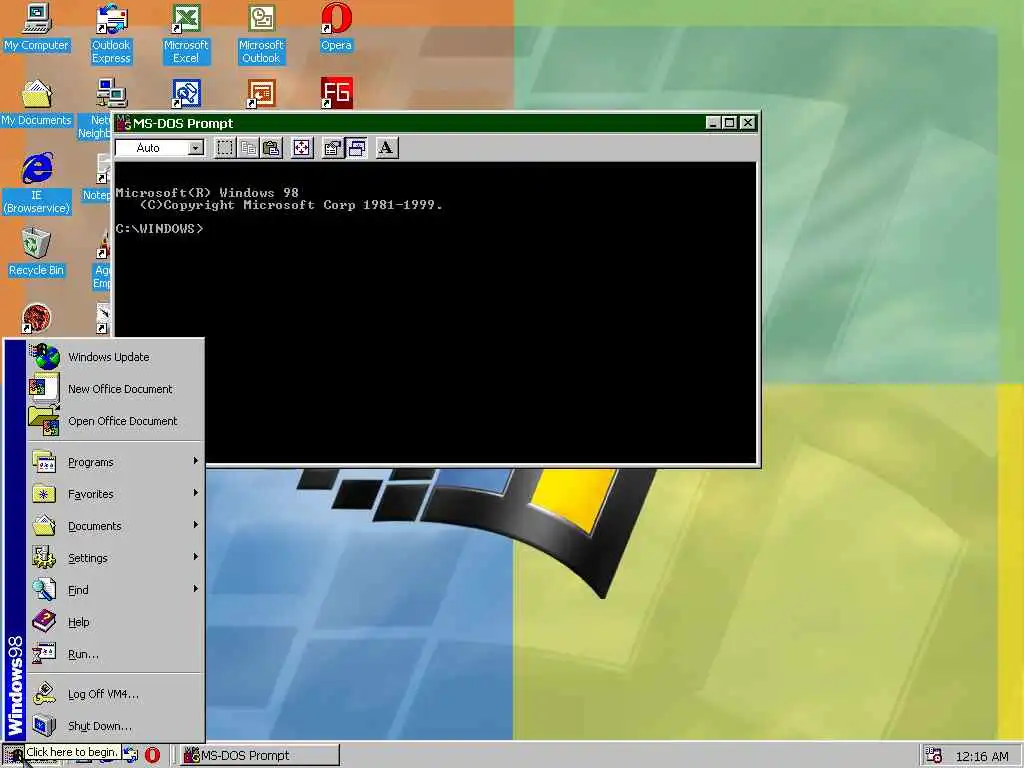Expand Programs submenu in Start menu
The image size is (1024, 768).
tap(116, 462)
